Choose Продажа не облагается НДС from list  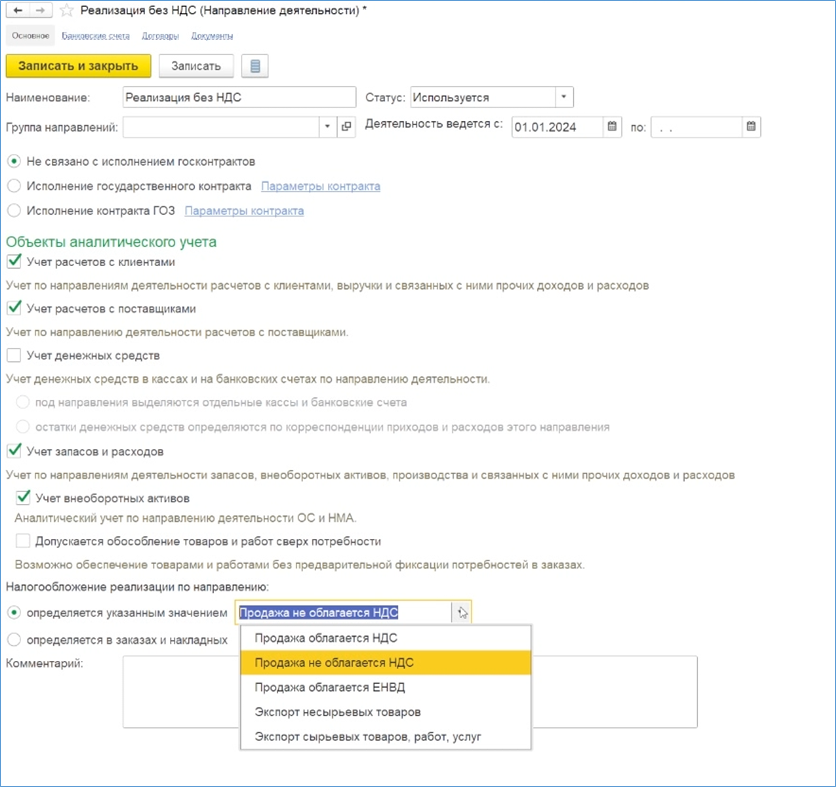point(386,662)
